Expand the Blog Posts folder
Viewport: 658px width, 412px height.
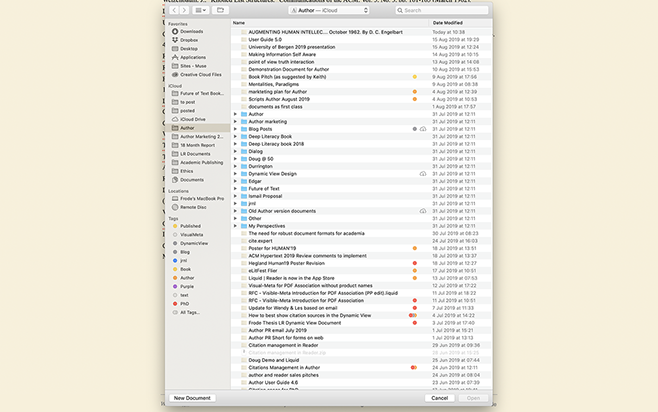click(235, 129)
